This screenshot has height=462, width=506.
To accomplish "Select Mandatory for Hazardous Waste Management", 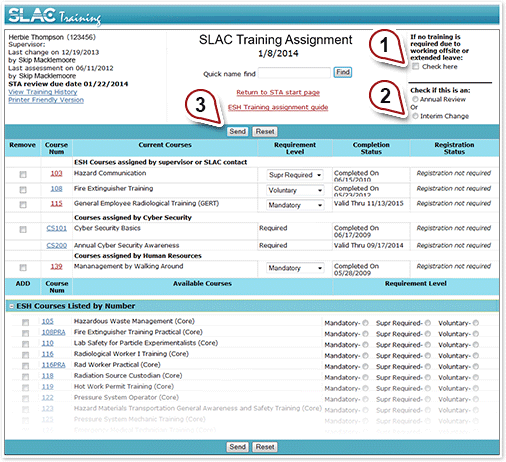I will tap(365, 323).
